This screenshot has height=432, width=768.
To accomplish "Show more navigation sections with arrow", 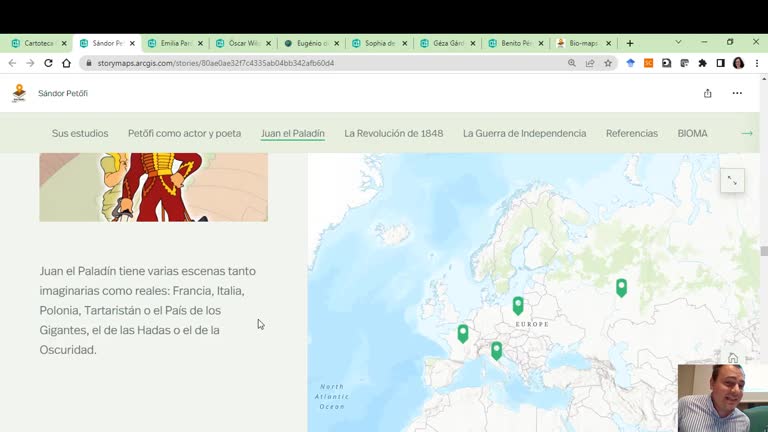I will tap(747, 133).
